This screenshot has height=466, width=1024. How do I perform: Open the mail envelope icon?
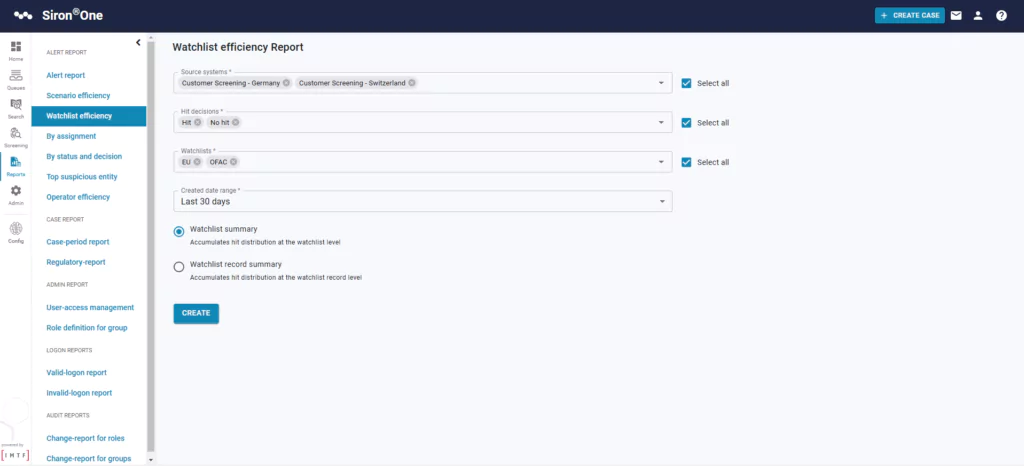(956, 16)
